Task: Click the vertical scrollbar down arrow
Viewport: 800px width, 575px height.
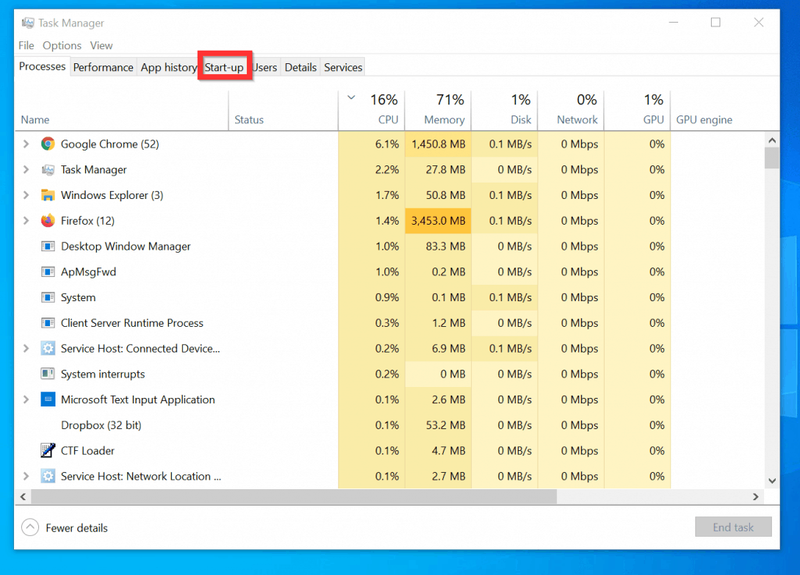Action: point(772,481)
